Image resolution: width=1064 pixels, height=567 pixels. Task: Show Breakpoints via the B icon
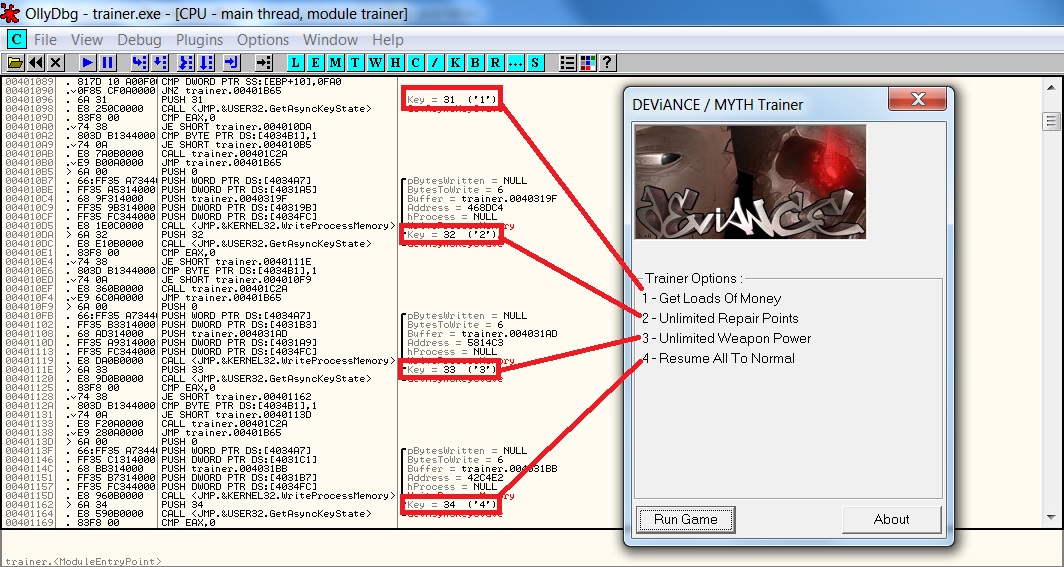[x=476, y=62]
